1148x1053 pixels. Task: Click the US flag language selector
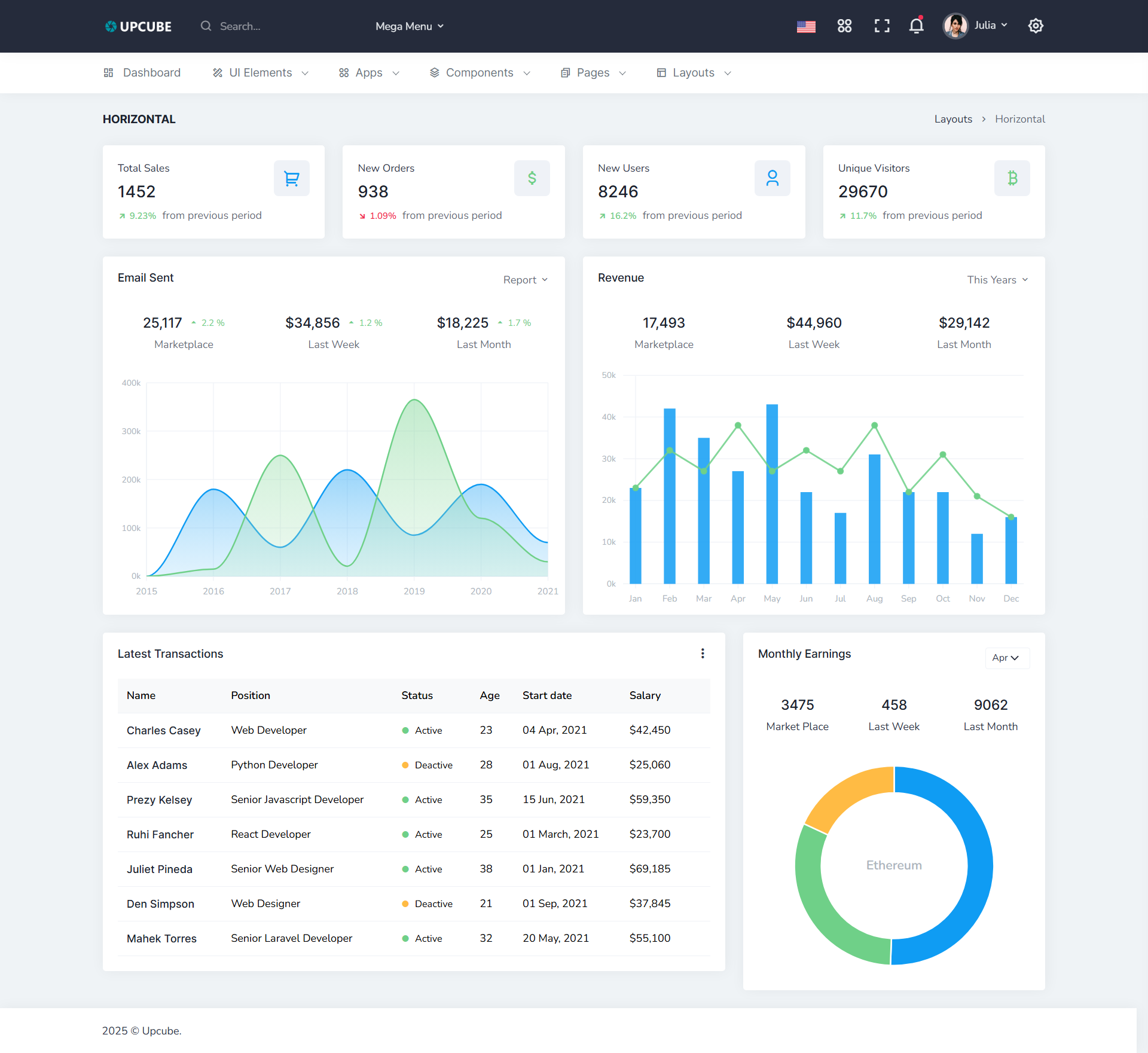[x=806, y=26]
